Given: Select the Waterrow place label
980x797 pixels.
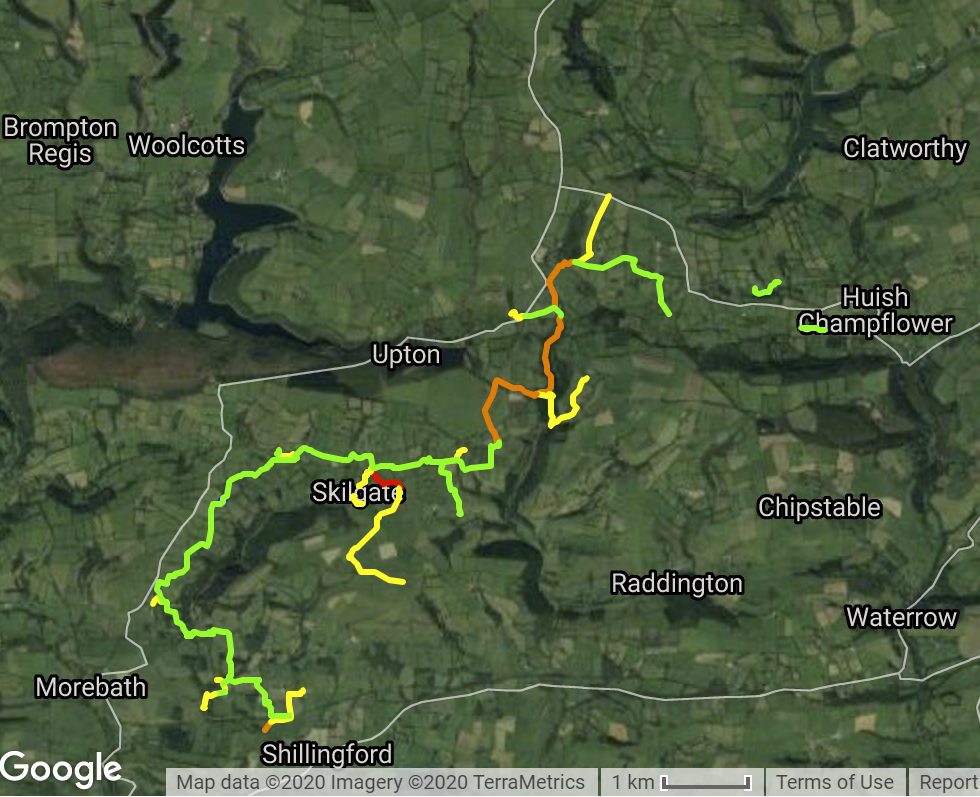Looking at the screenshot, I should 901,618.
